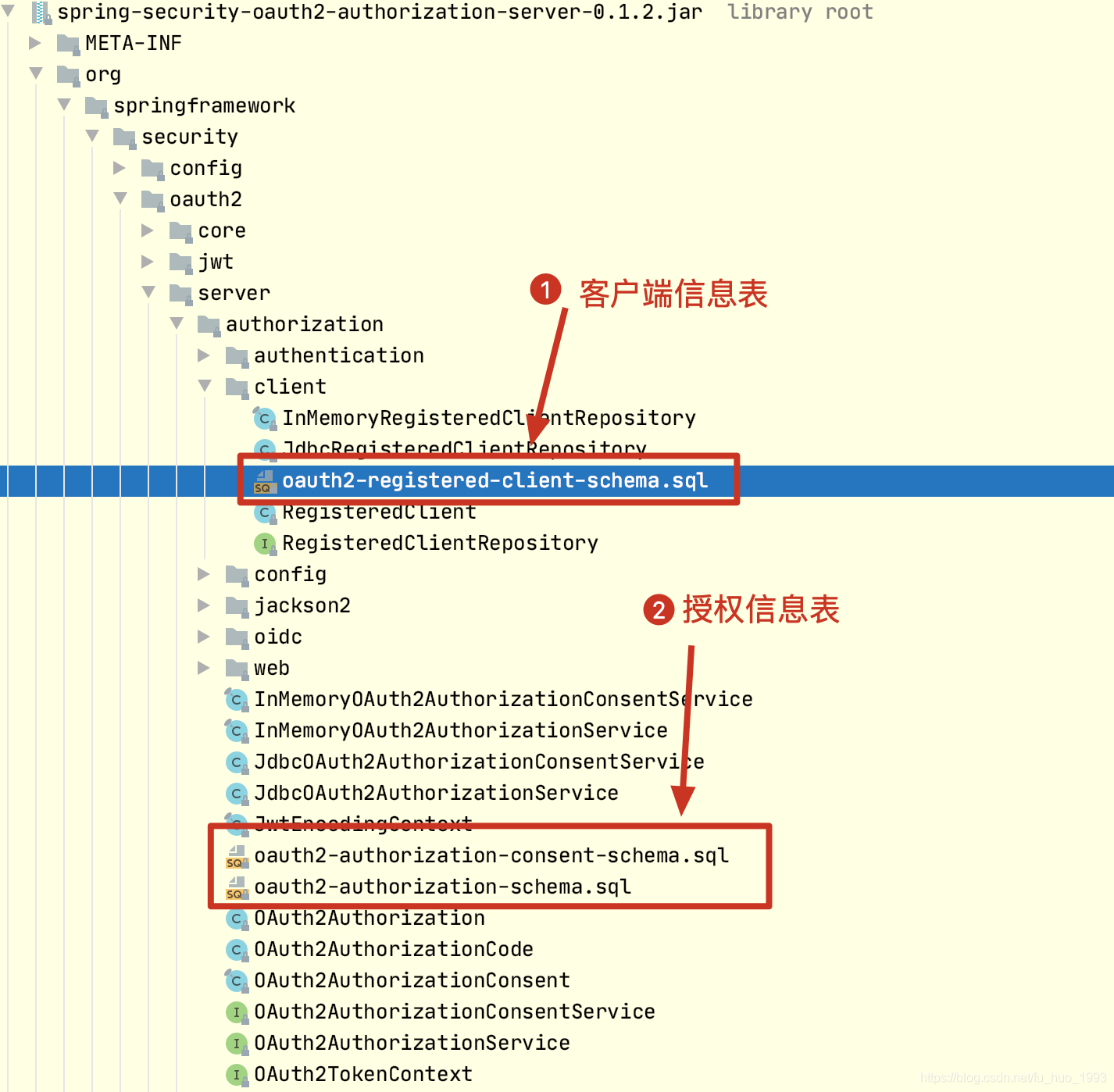Click the authentication folder icon
This screenshot has width=1114, height=1092.
pos(237,356)
